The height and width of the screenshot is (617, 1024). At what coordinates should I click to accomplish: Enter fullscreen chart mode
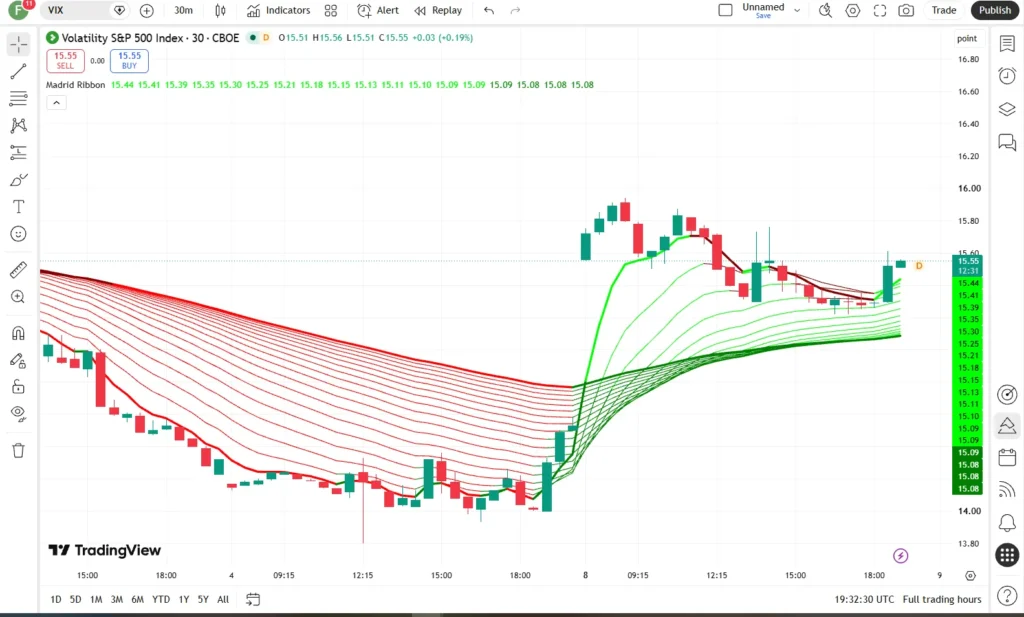point(880,10)
